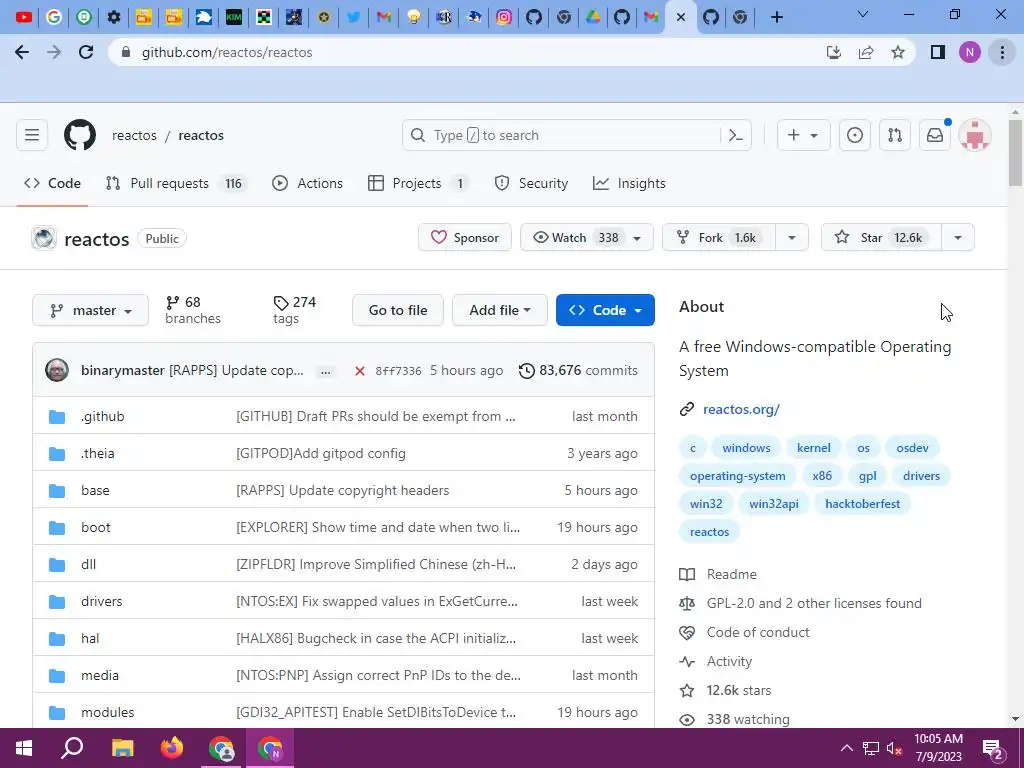Screen dimensions: 1024x768
Task: Focus the Type / to search field
Action: (x=577, y=135)
